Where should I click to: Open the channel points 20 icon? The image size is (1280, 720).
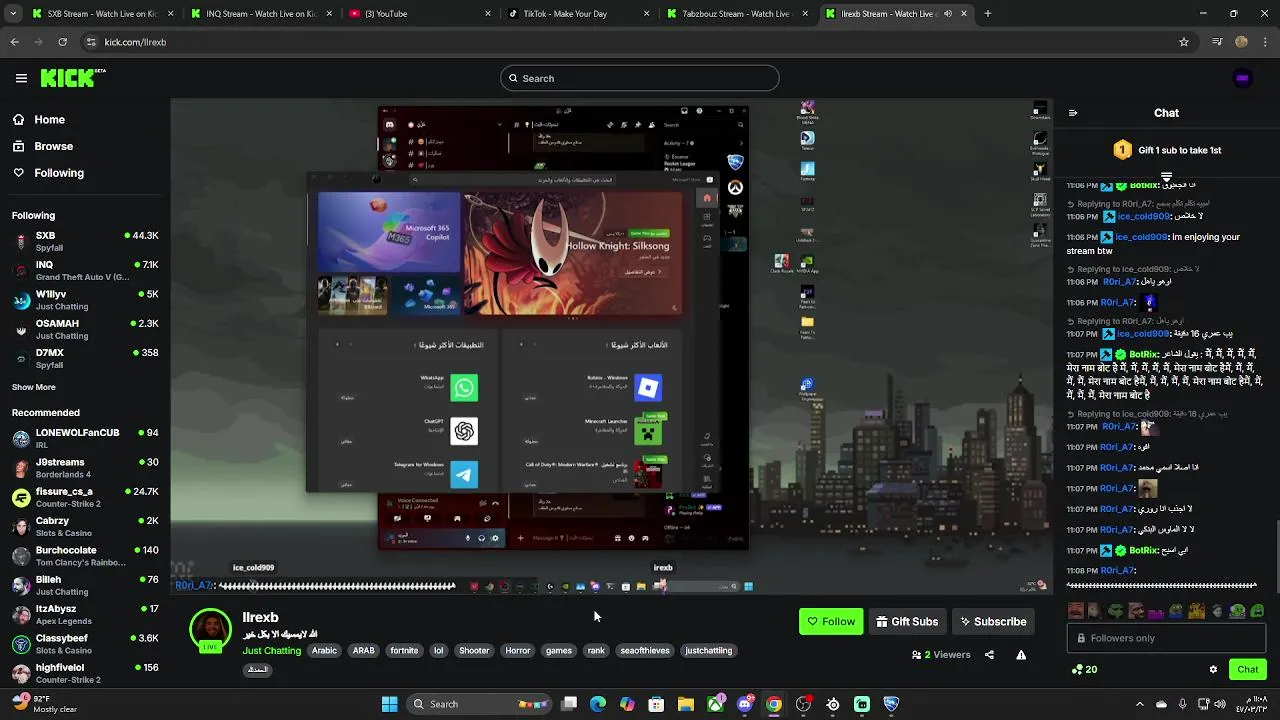pyautogui.click(x=1084, y=670)
